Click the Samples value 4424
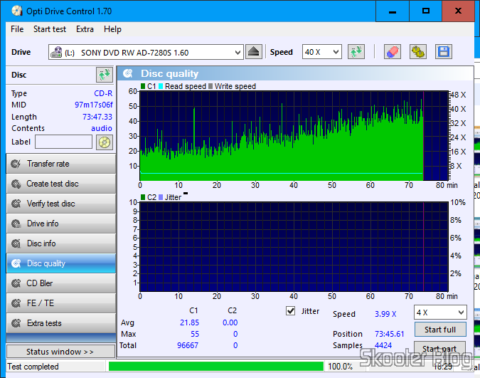480x378 pixels. [383, 345]
